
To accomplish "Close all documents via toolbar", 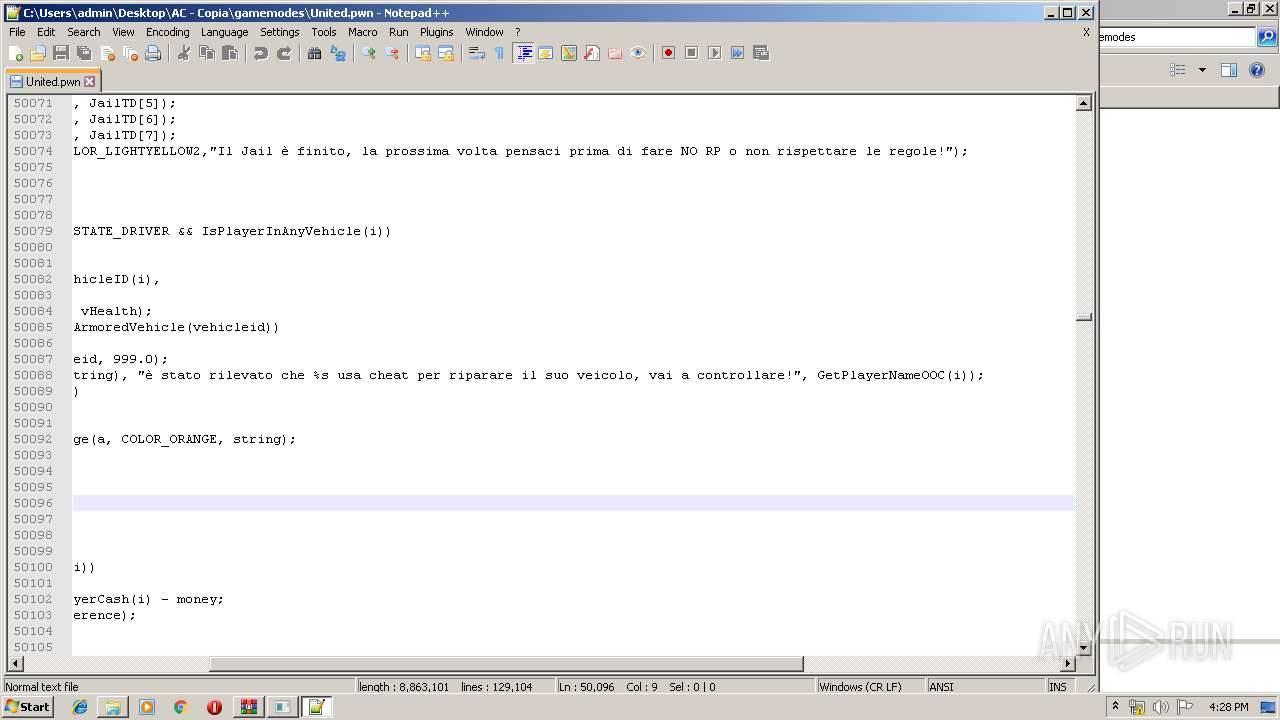I will pos(130,53).
